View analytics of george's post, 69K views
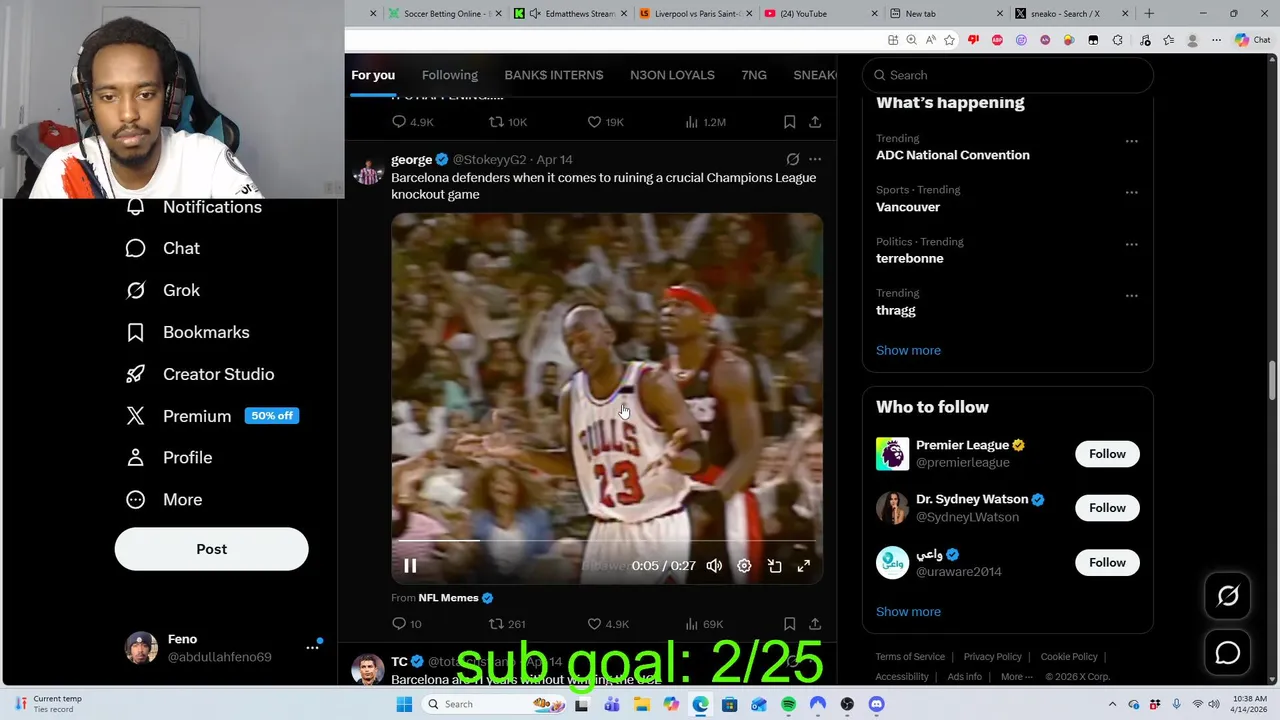 [x=703, y=624]
